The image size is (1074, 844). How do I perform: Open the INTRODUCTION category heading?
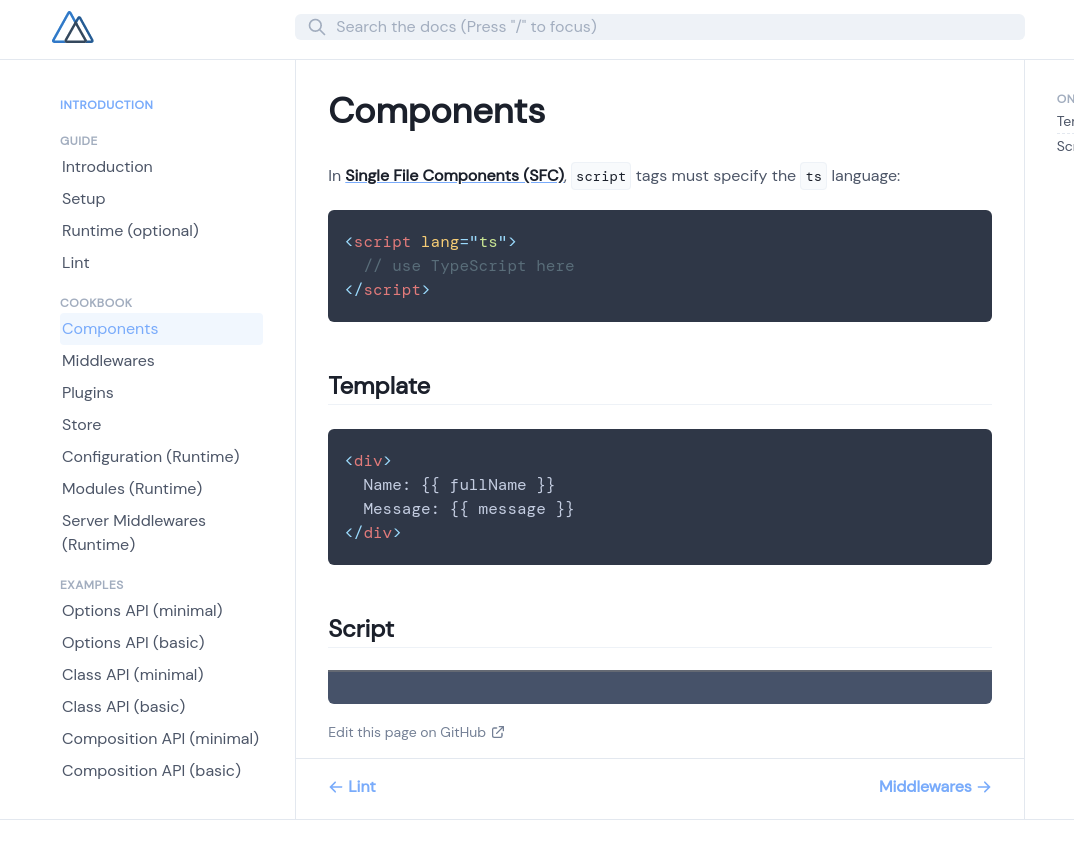[x=106, y=105]
